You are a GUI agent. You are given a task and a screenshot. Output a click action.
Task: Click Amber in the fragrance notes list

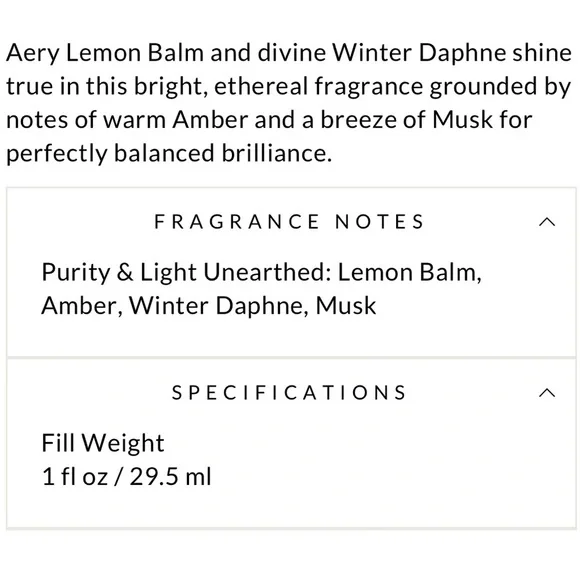(x=82, y=306)
